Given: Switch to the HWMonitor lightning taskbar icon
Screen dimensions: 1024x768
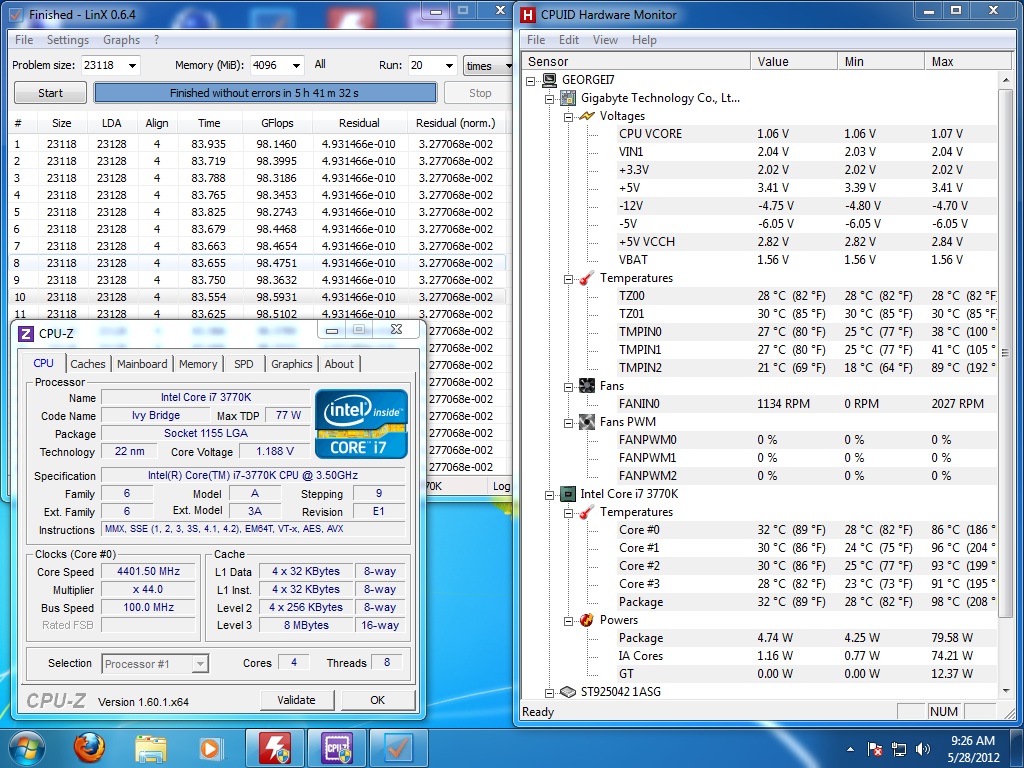Looking at the screenshot, I should coord(276,748).
